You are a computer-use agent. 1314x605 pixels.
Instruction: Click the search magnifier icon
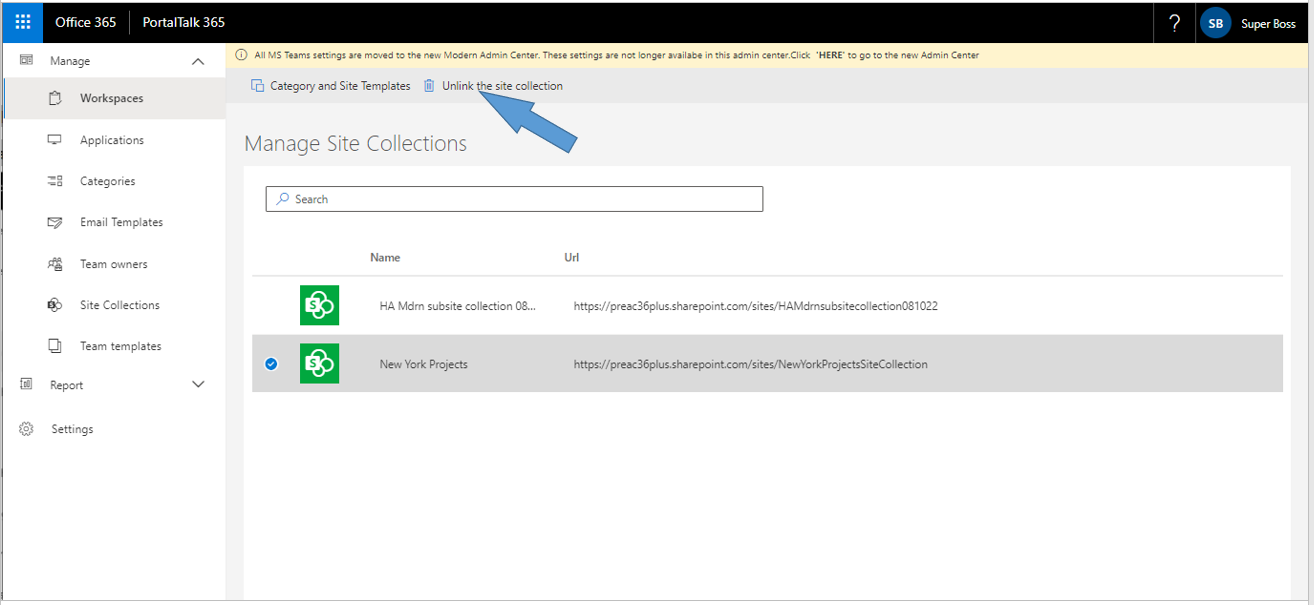(283, 199)
